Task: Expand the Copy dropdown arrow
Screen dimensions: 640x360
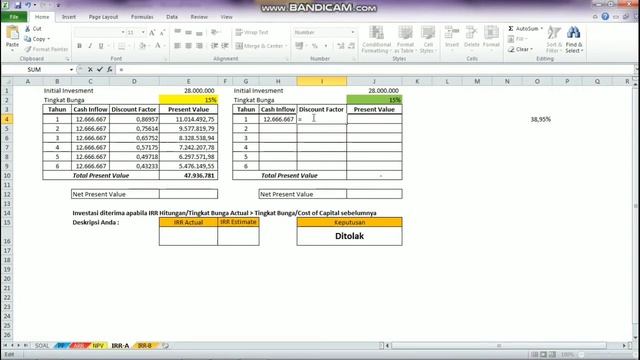Action: 49,39
